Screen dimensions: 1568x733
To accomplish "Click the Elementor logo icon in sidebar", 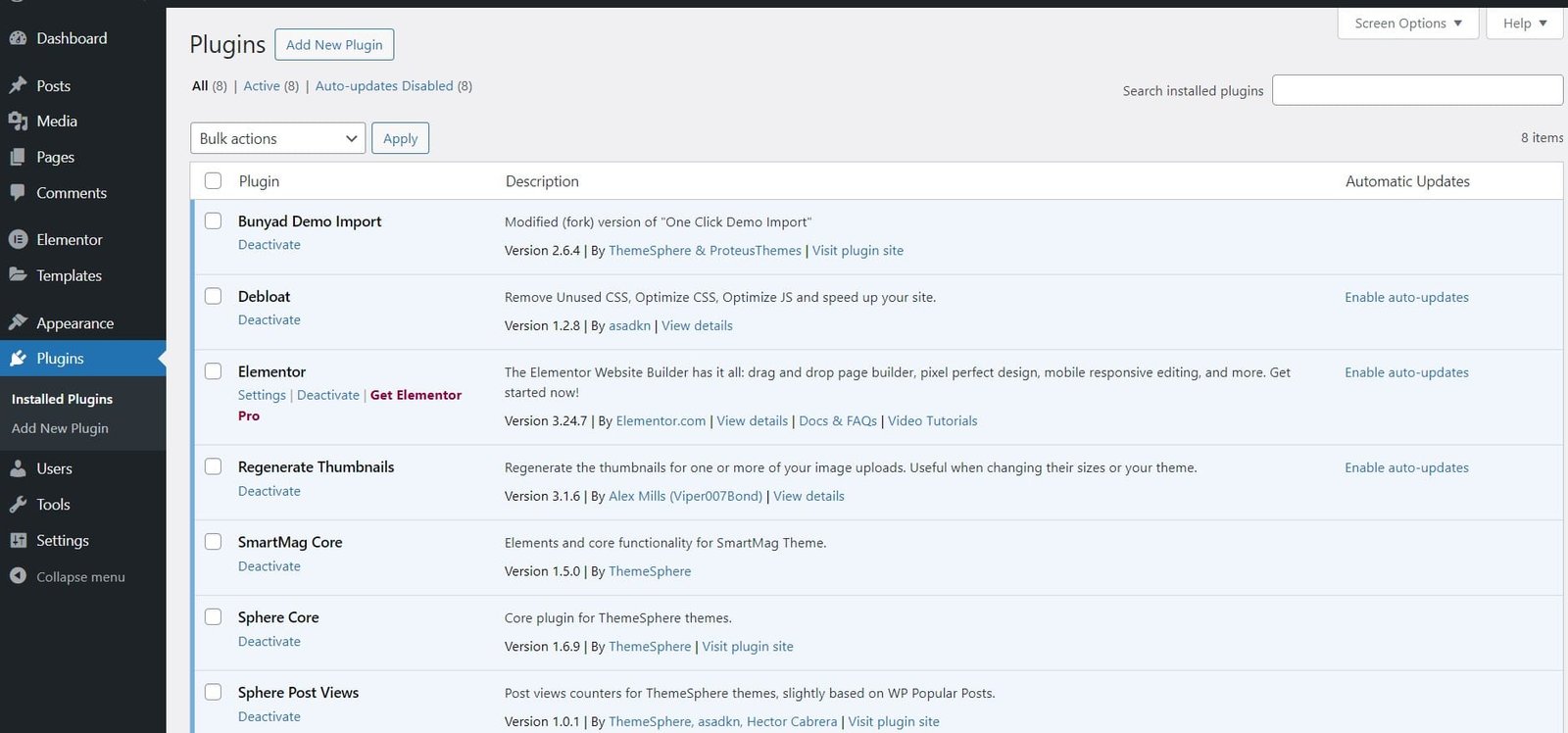I will point(18,239).
